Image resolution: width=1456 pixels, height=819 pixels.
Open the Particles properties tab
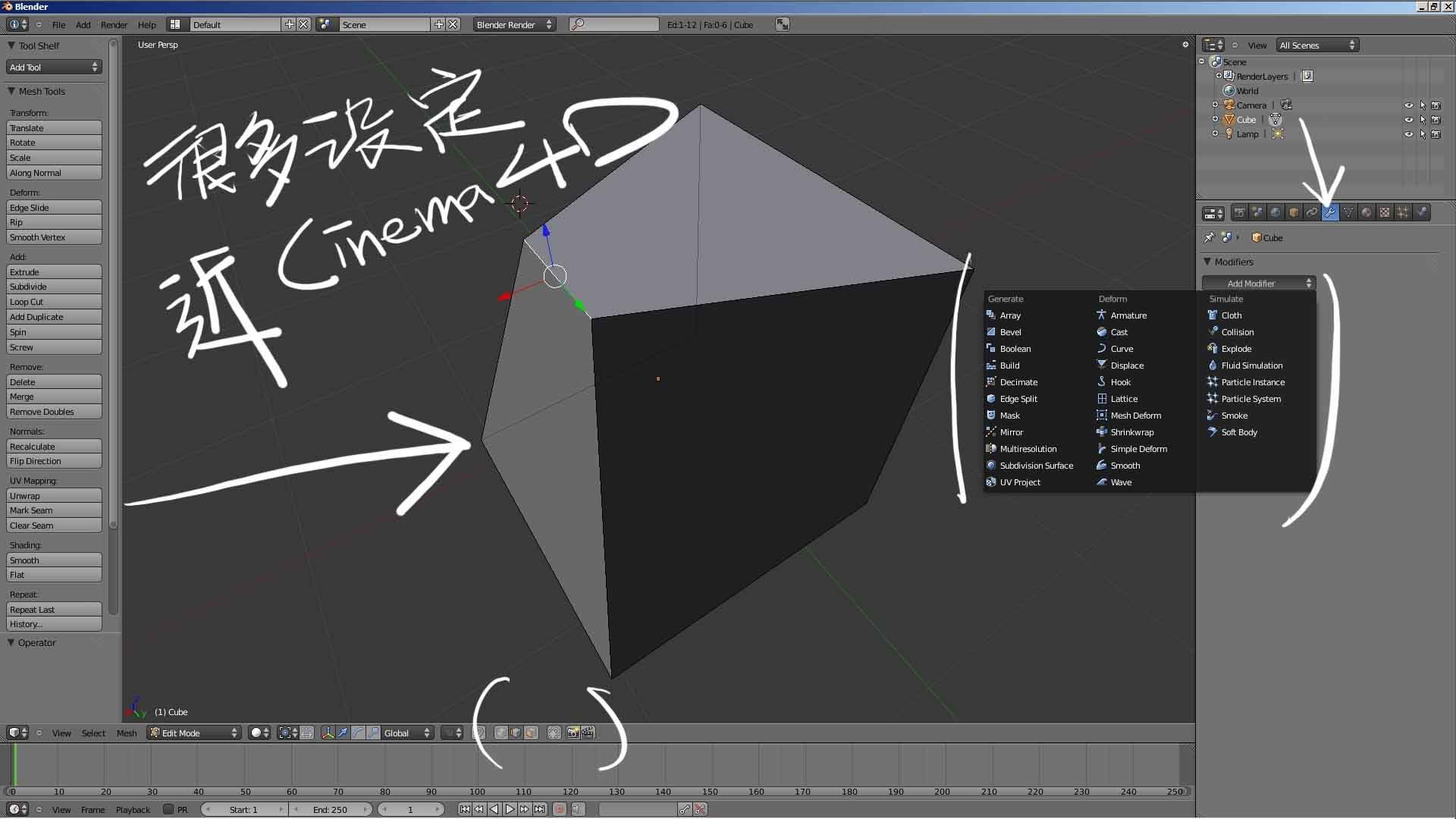click(1403, 213)
